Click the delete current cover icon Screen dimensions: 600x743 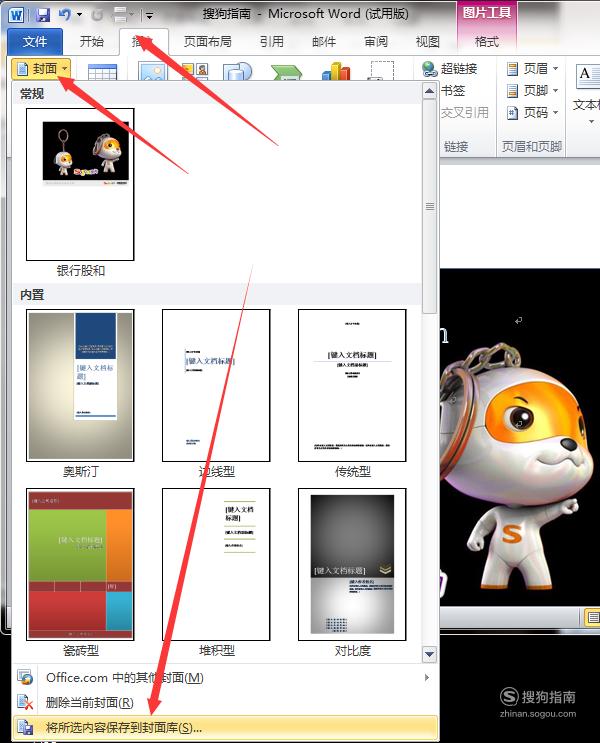pyautogui.click(x=25, y=702)
